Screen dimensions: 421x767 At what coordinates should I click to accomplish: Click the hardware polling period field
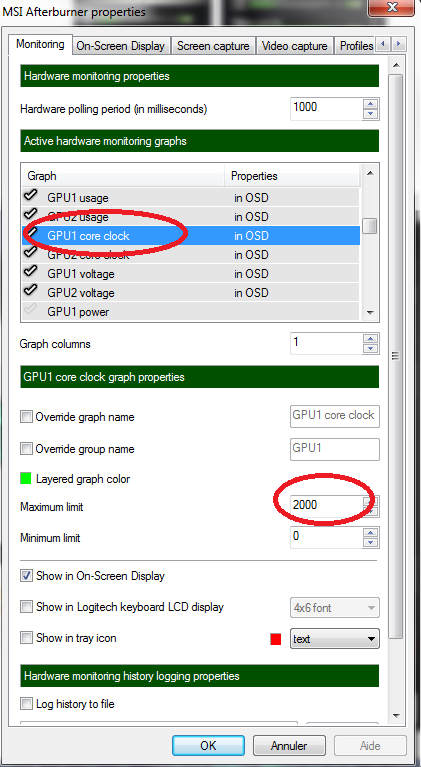coord(327,109)
